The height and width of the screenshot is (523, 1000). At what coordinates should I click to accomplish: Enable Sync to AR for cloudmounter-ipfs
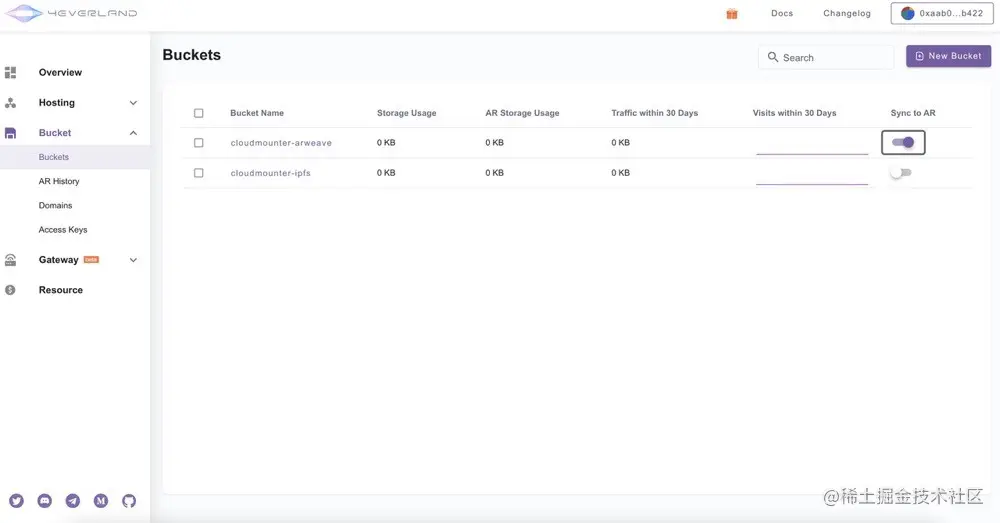tap(901, 172)
